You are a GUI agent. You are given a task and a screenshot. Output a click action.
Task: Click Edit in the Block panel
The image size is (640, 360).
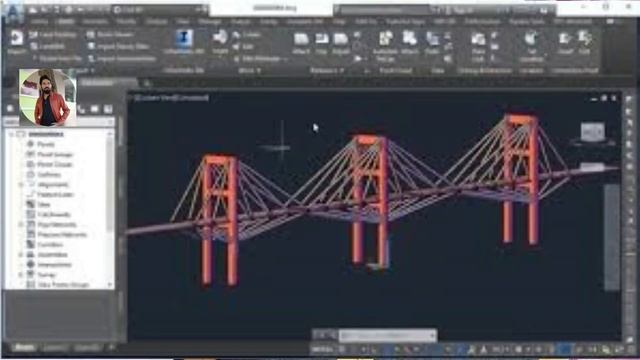pyautogui.click(x=243, y=47)
